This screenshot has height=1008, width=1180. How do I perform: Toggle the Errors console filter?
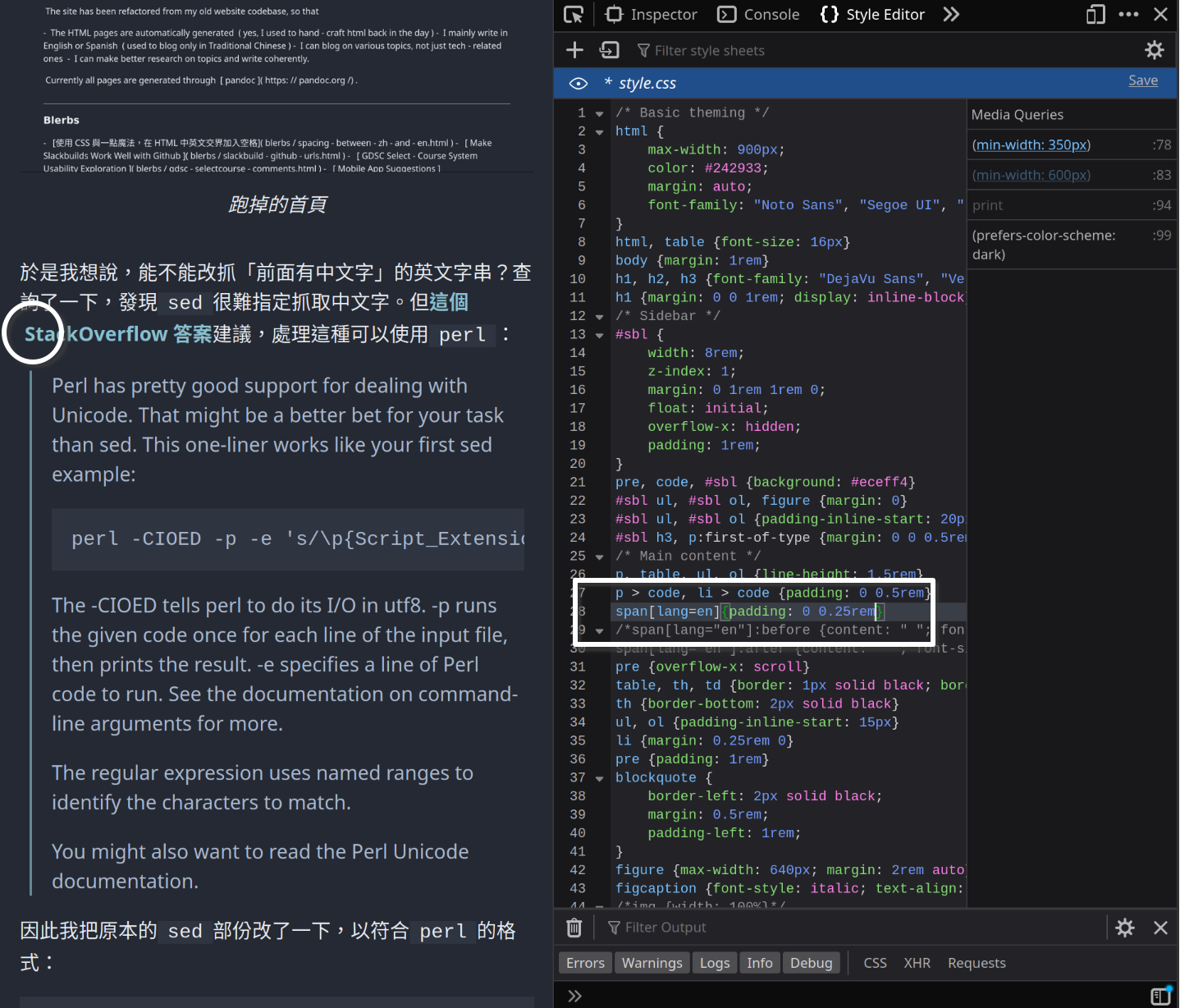click(585, 963)
